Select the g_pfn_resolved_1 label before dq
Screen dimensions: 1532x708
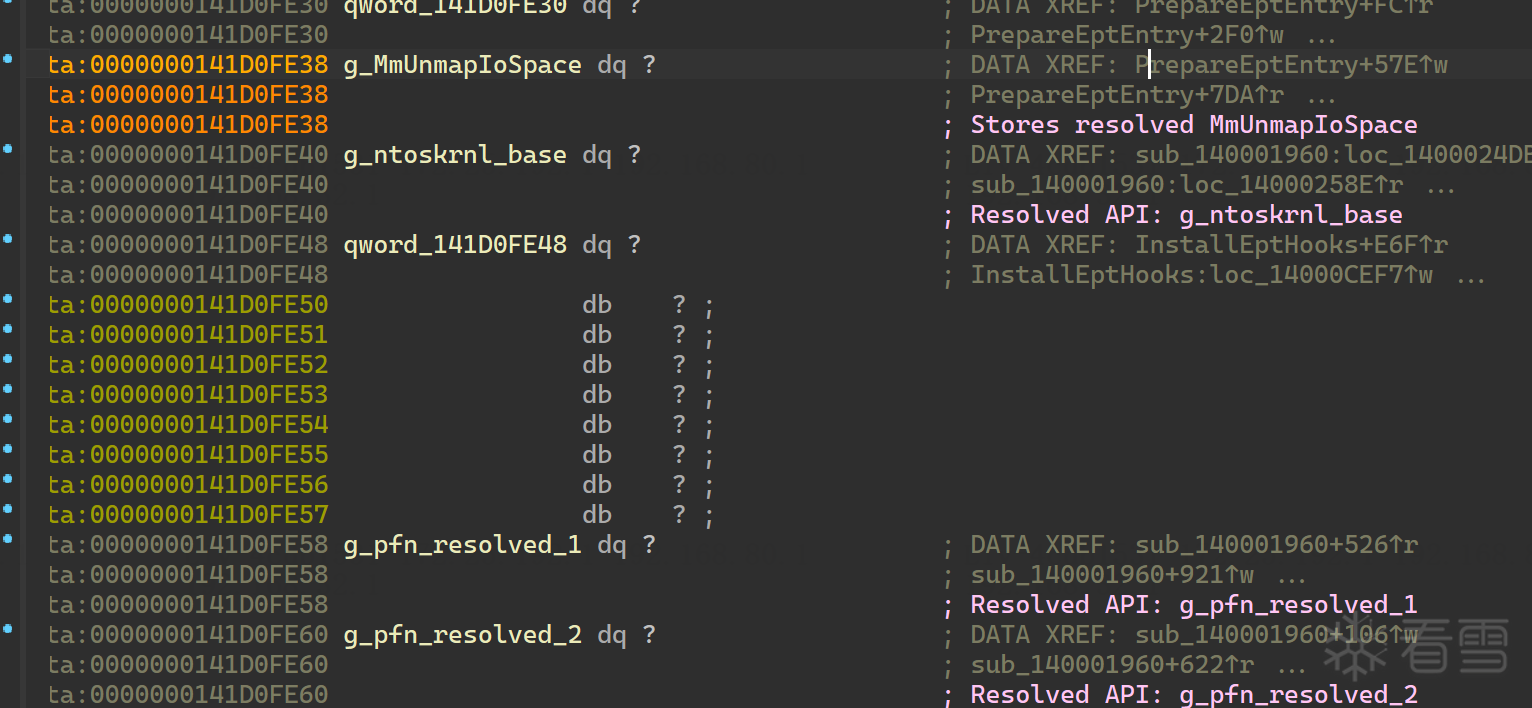pyautogui.click(x=462, y=545)
